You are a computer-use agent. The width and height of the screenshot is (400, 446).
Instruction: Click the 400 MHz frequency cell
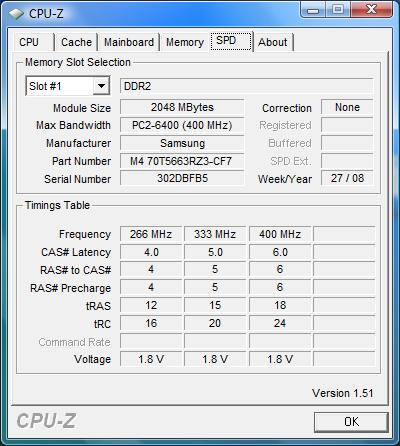click(x=280, y=234)
